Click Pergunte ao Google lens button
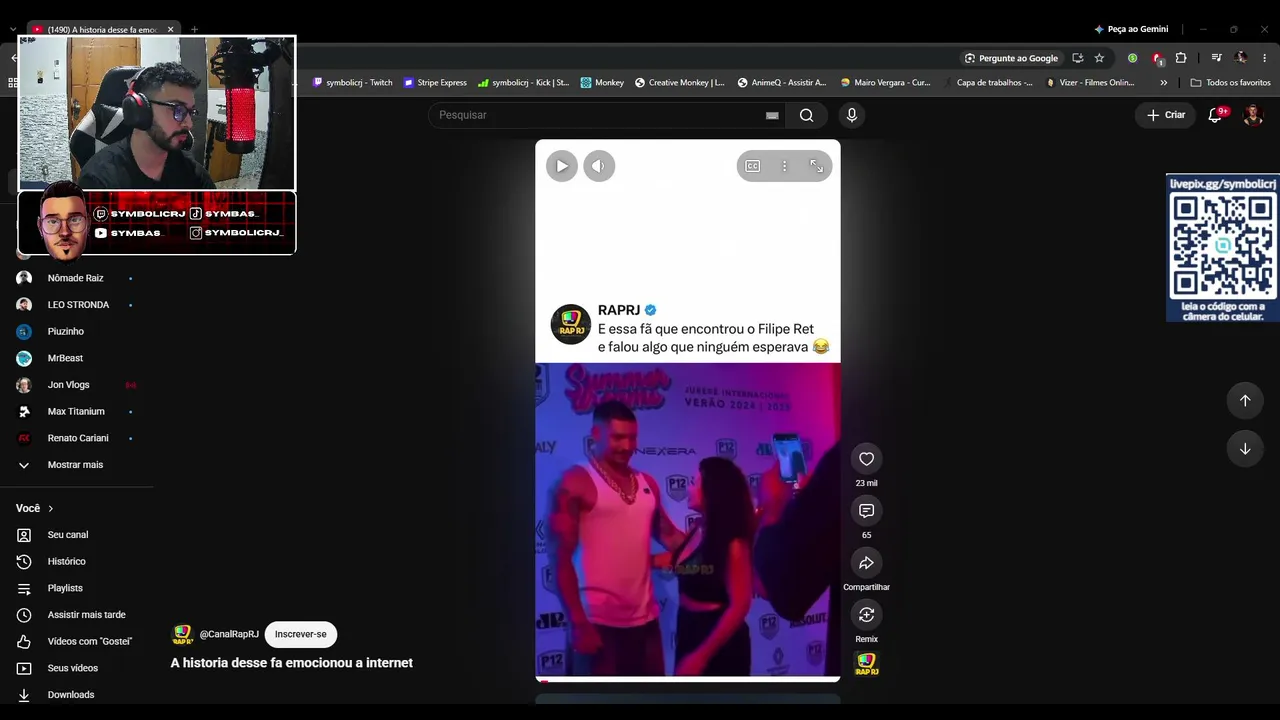The image size is (1280, 720). click(1010, 58)
